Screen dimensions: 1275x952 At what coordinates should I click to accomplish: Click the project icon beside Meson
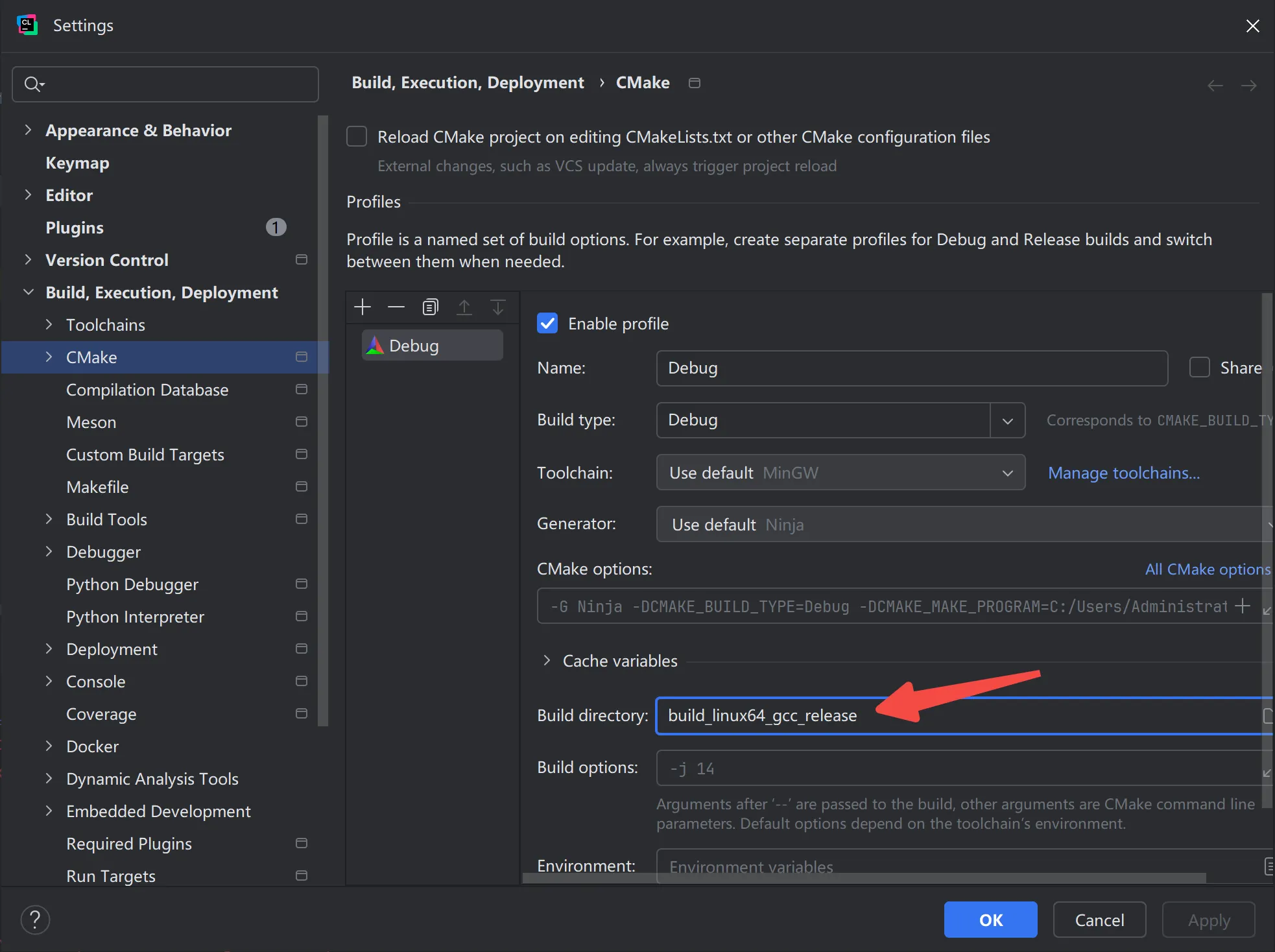point(302,422)
